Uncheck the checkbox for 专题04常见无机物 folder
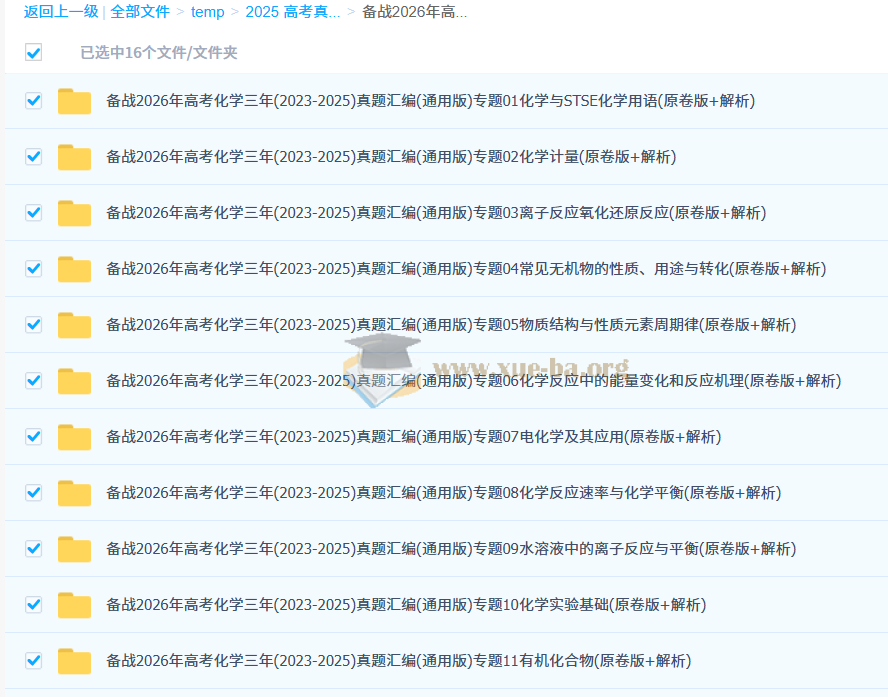Viewport: 888px width, 697px height. click(x=33, y=269)
